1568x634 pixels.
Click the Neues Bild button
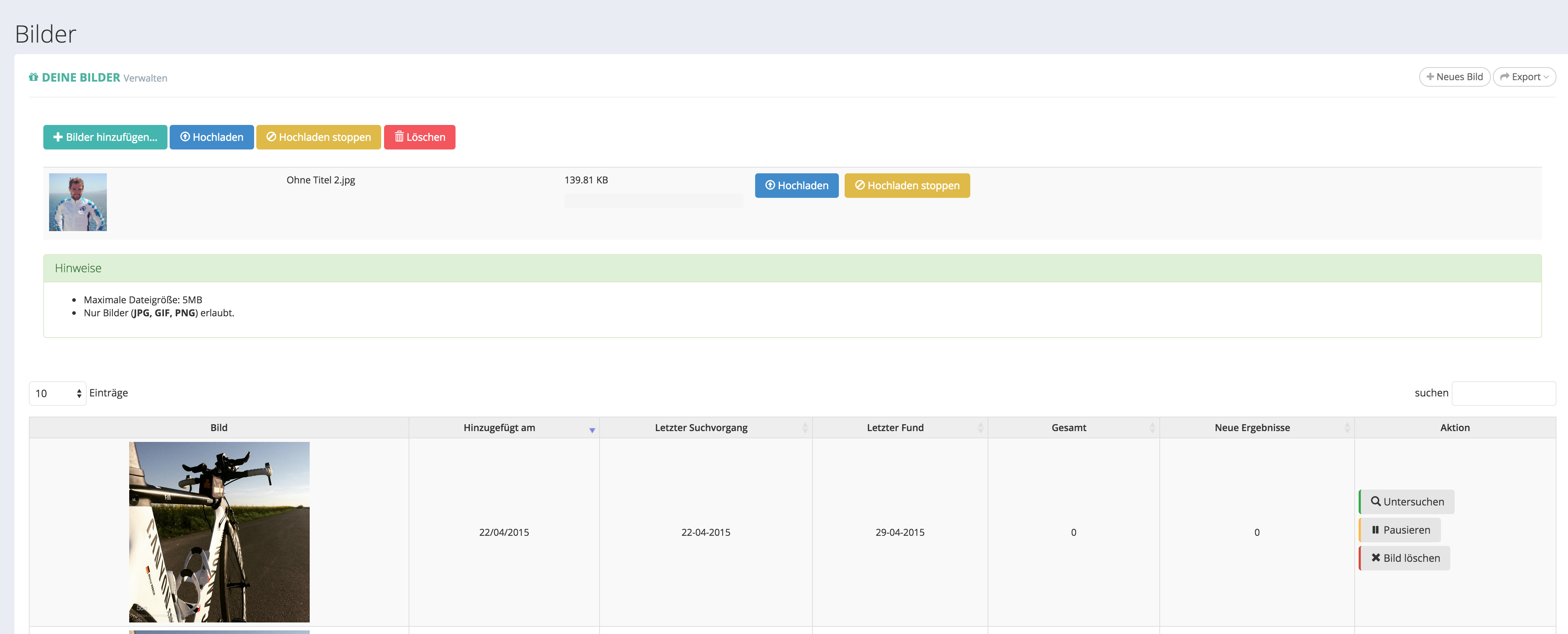click(x=1454, y=77)
